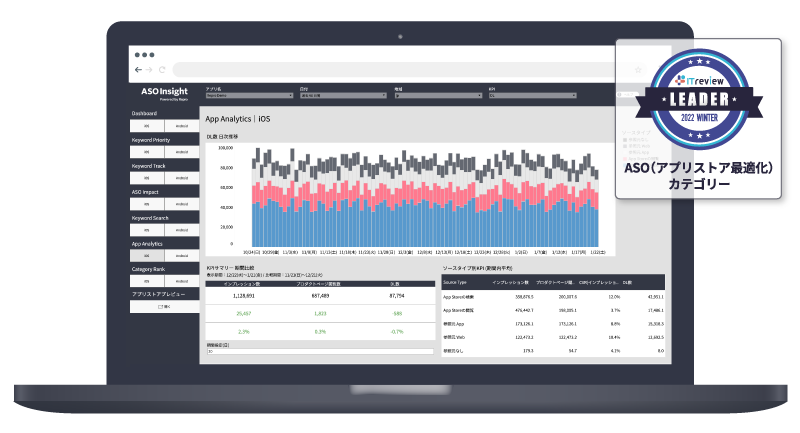Select iOS under Keyword Search
Viewport: 800px width, 433px height.
147,230
